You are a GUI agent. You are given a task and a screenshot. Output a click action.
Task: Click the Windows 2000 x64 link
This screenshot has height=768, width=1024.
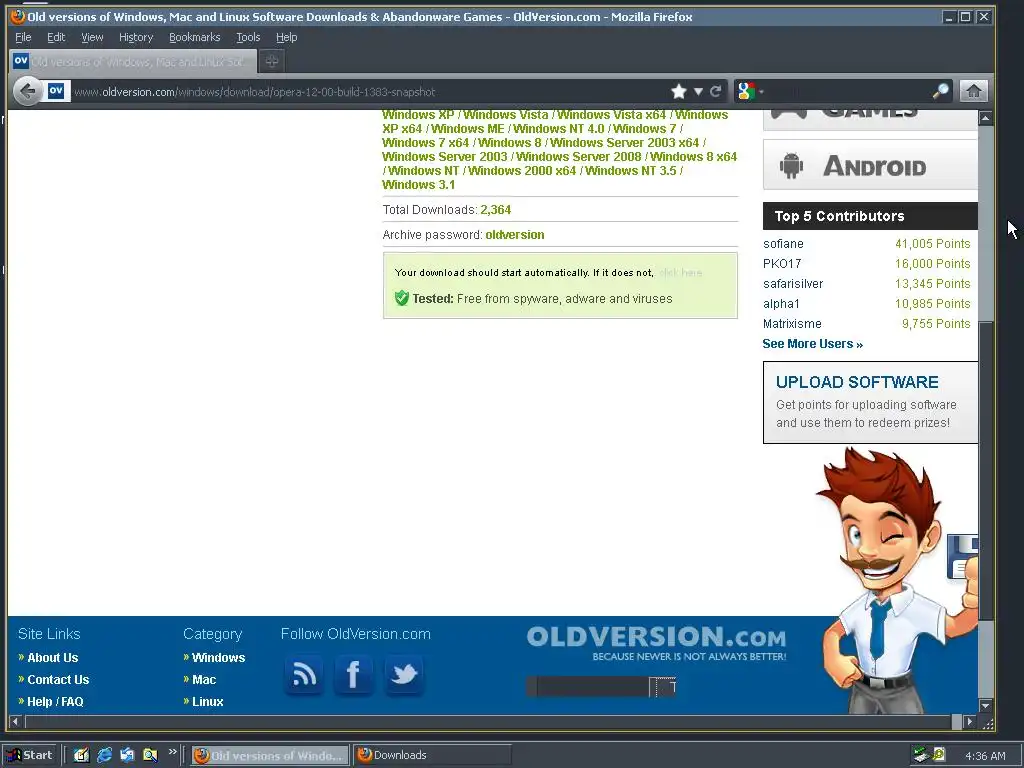point(522,170)
